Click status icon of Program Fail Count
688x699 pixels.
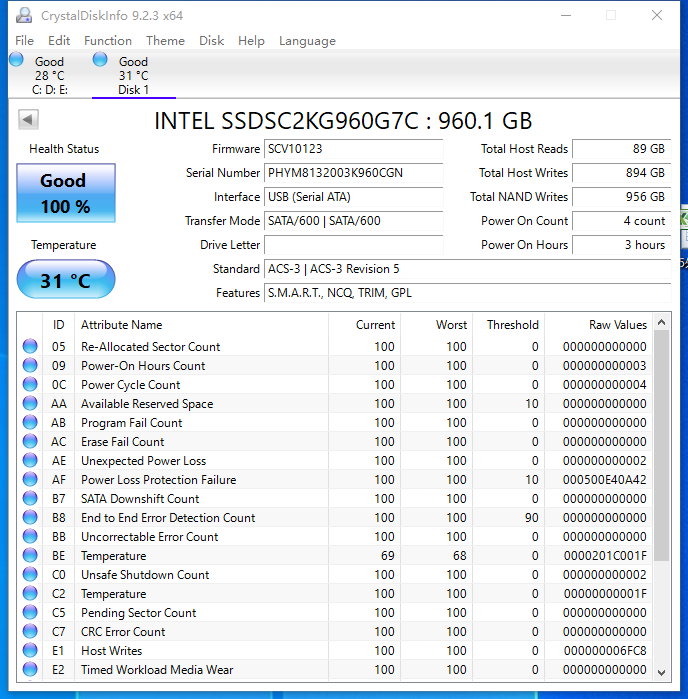click(x=30, y=423)
